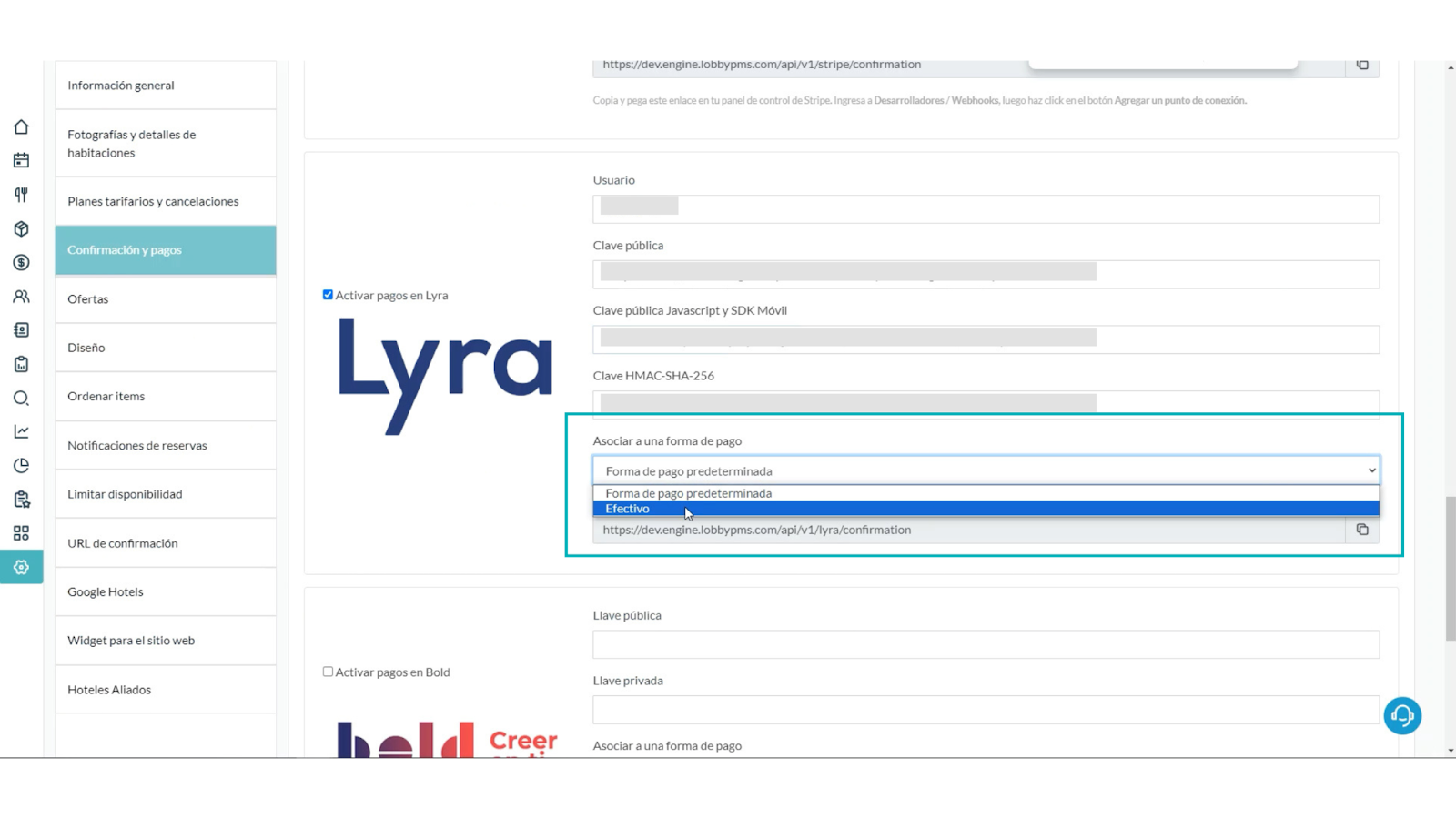Open the settings gear icon
The image size is (1456, 819).
pos(21,567)
